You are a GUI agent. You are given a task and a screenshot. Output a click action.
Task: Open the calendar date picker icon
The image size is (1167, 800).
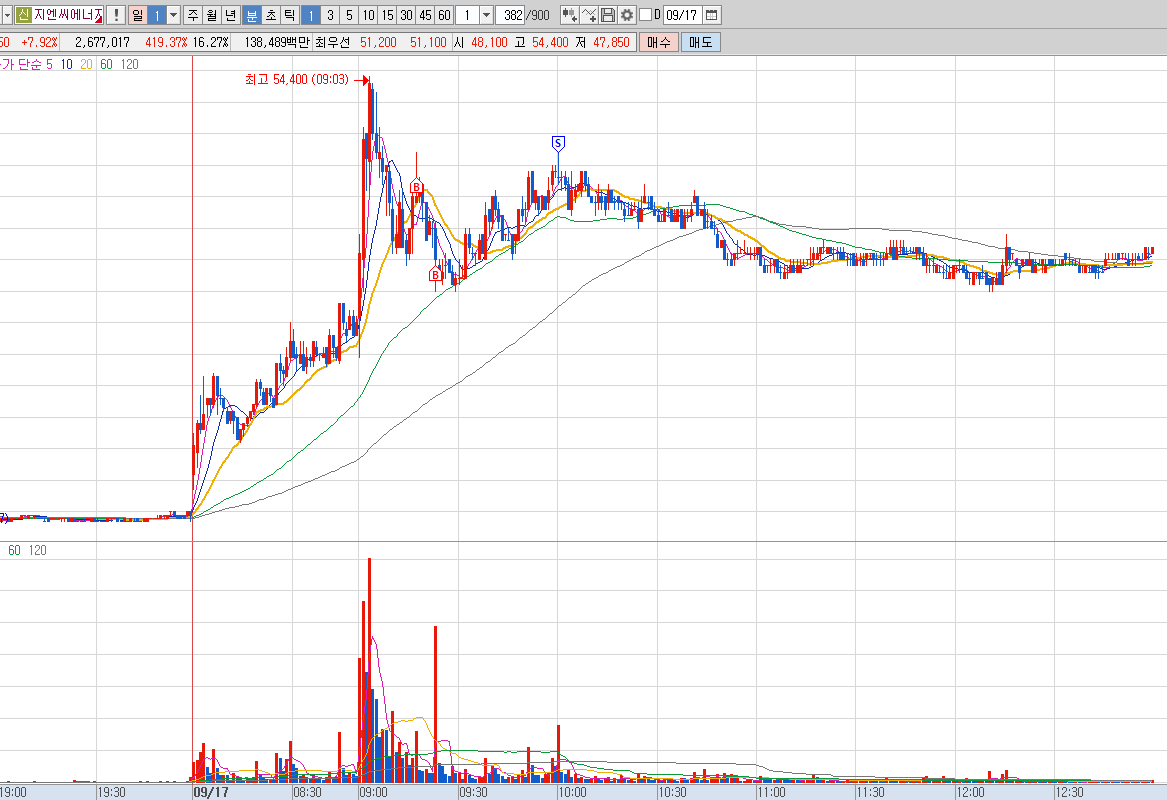(712, 15)
